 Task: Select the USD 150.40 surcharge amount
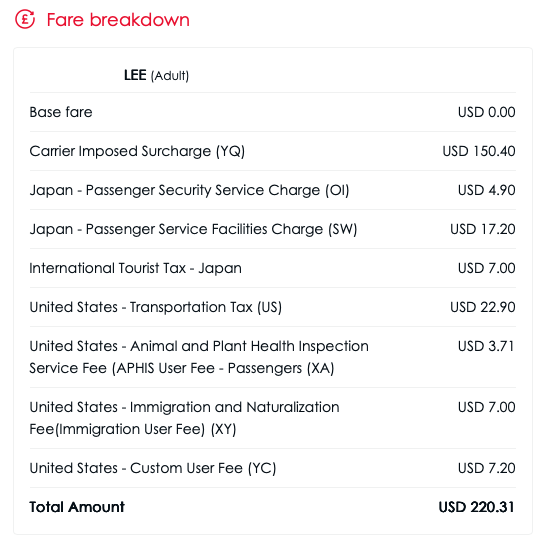pos(479,151)
